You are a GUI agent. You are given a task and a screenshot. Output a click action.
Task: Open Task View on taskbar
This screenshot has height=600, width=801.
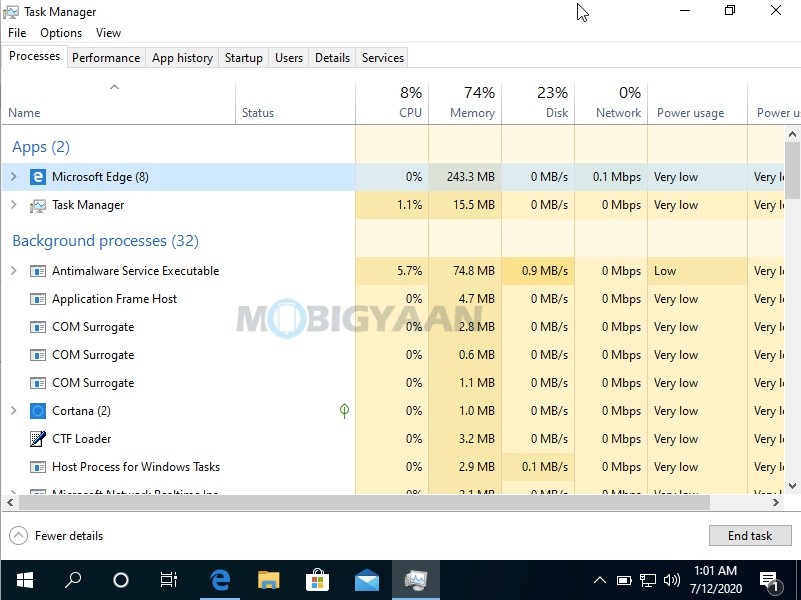(x=169, y=580)
